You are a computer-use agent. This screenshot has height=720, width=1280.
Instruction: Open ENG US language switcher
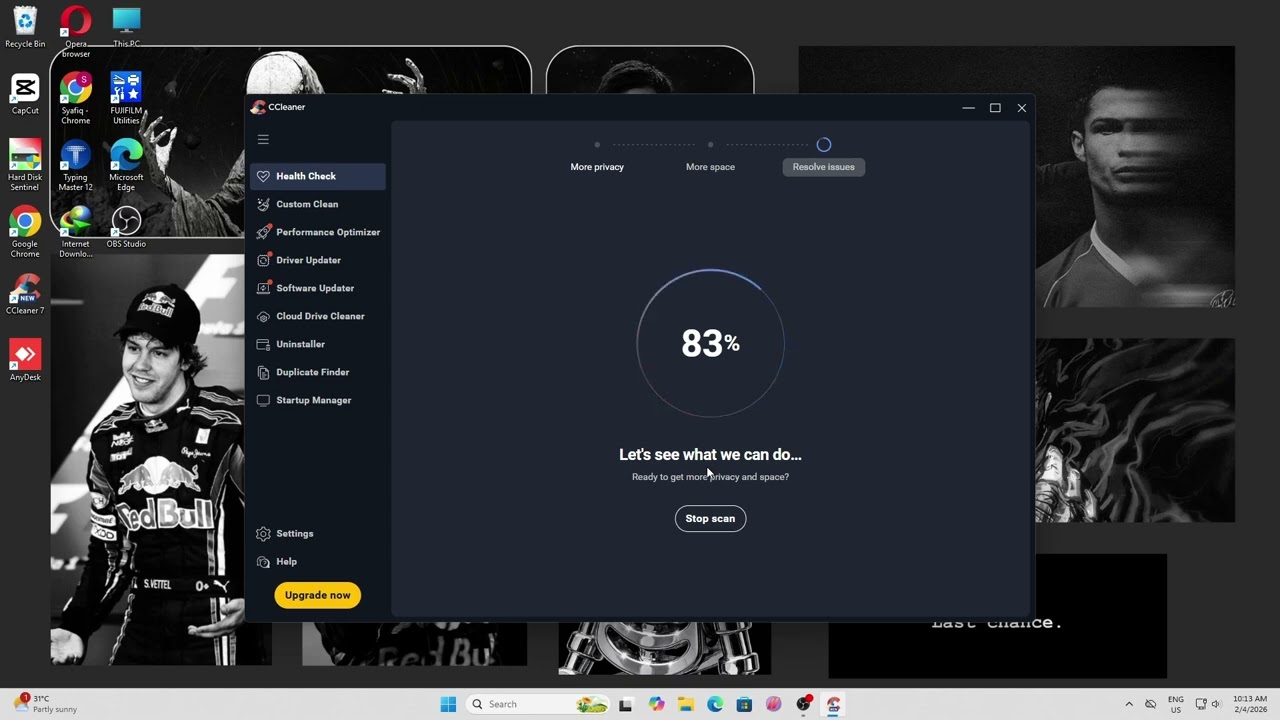click(1176, 704)
